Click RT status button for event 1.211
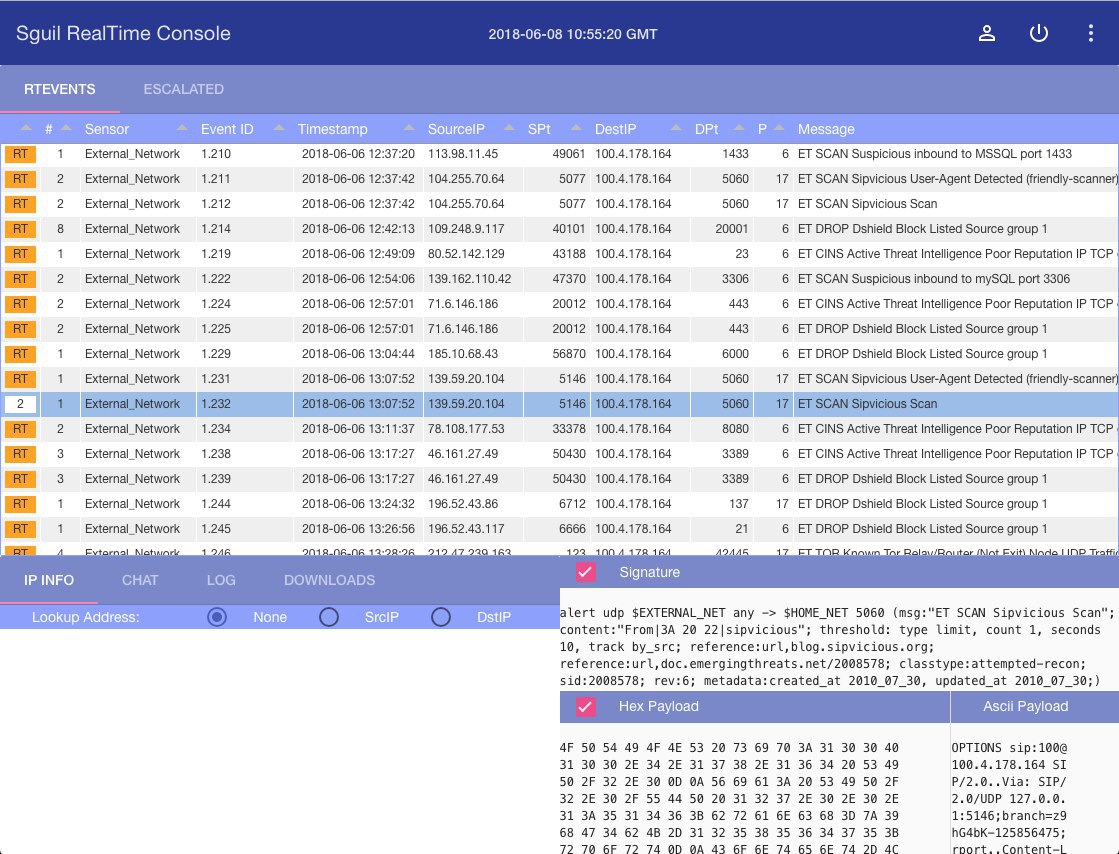Viewport: 1119px width, 854px height. [x=20, y=179]
